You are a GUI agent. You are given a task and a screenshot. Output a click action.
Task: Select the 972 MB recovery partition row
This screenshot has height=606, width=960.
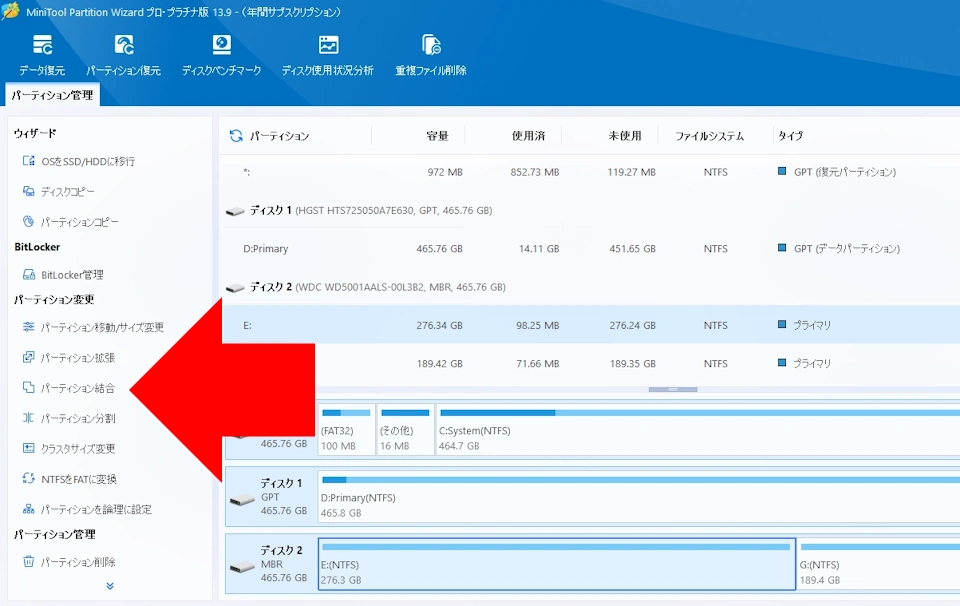590,172
